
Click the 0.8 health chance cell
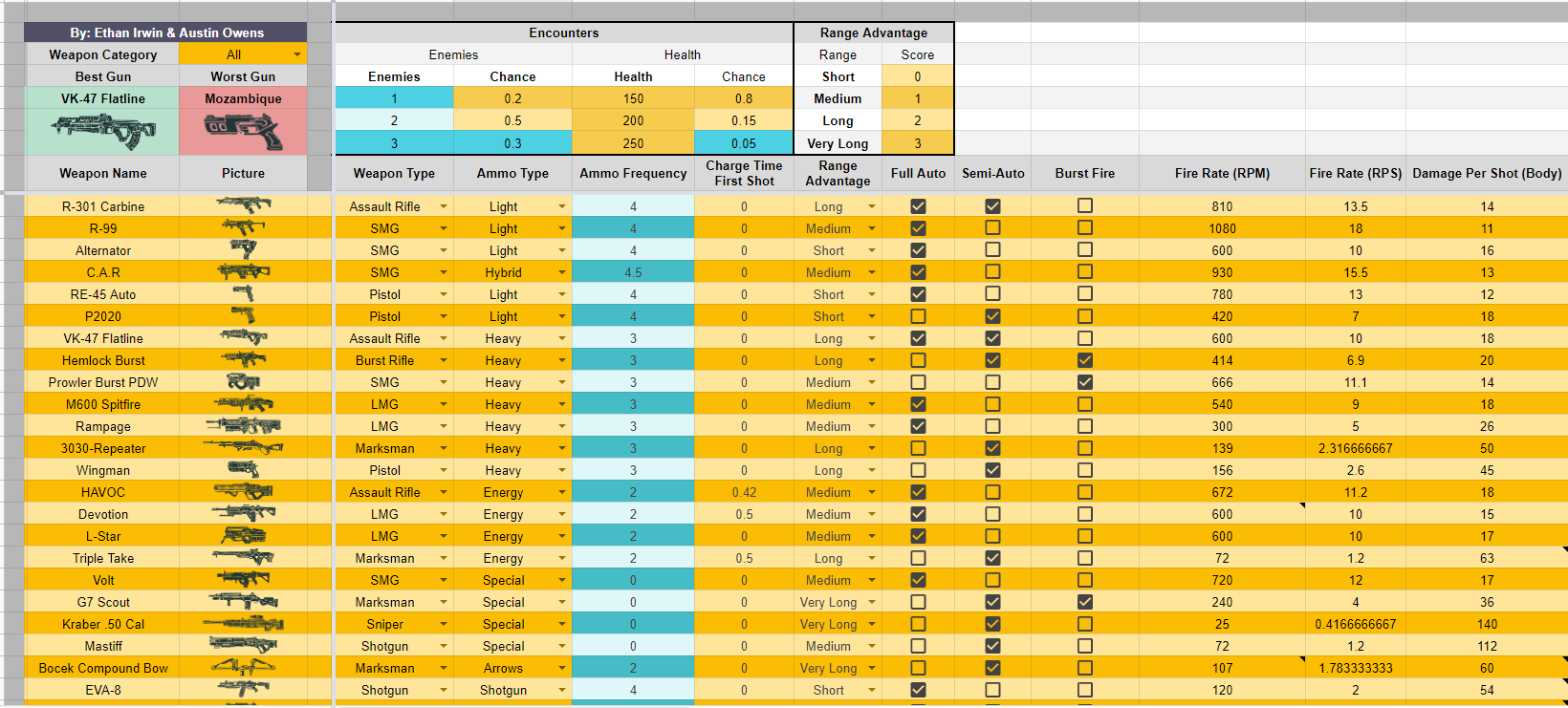[x=744, y=98]
